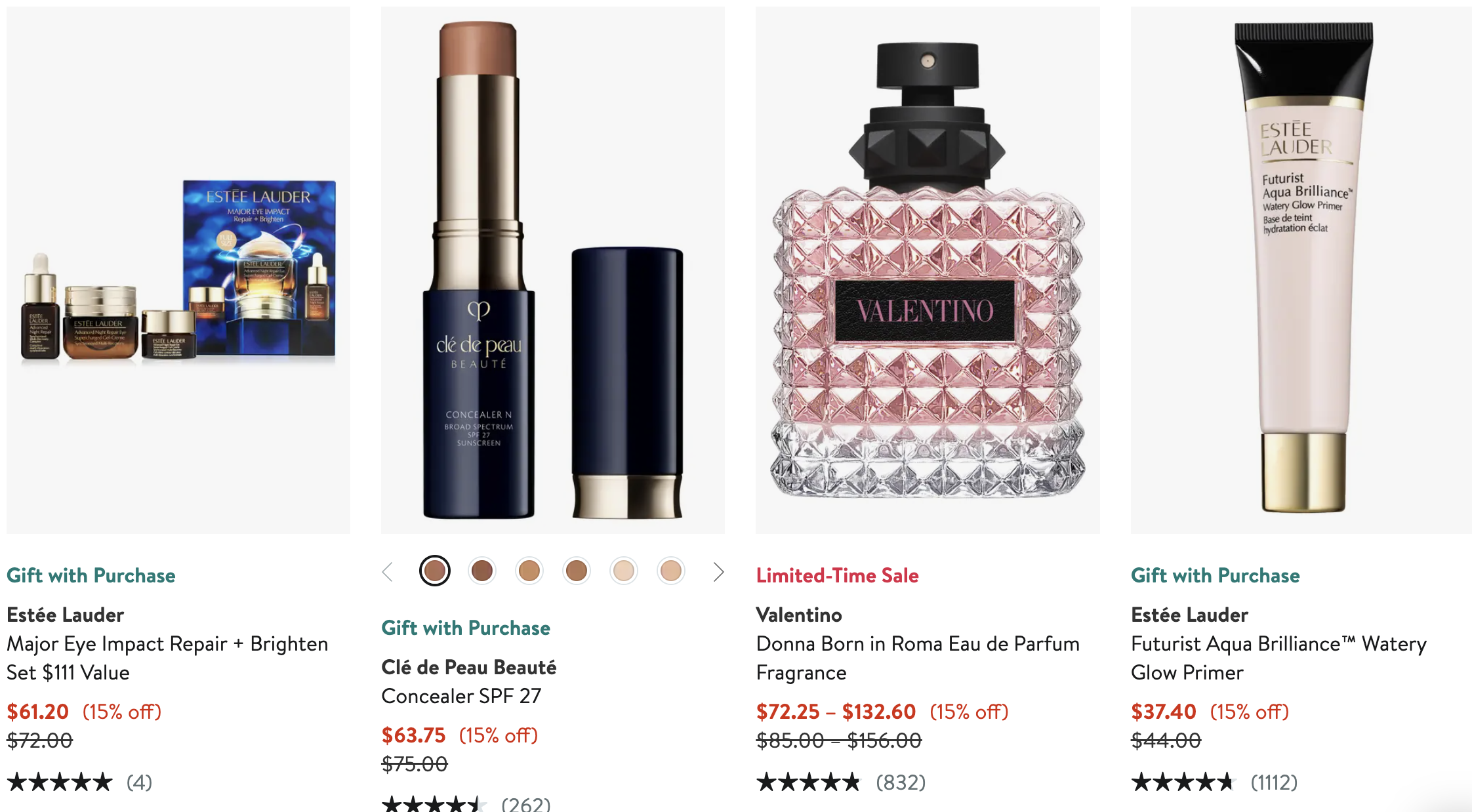The width and height of the screenshot is (1472, 812).
Task: Open the Valentino perfume bottle image
Action: (x=928, y=270)
